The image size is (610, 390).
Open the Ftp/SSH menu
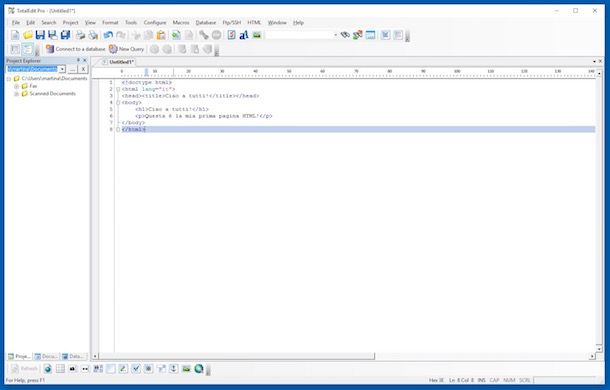[x=232, y=23]
